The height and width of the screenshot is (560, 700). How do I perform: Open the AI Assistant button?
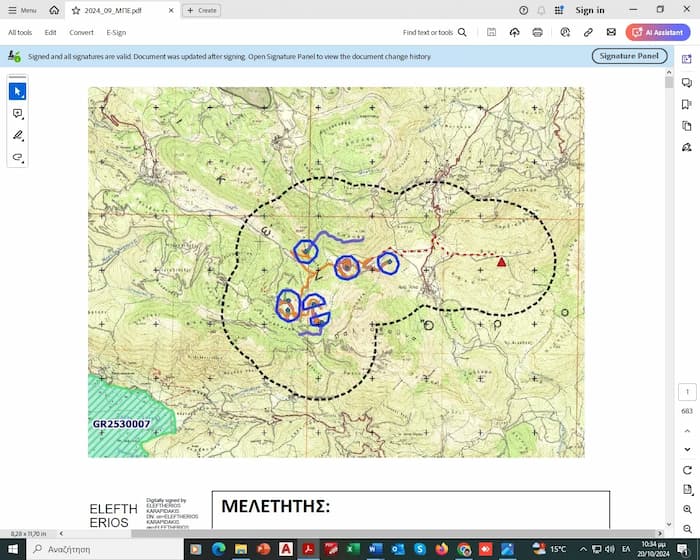tap(658, 32)
